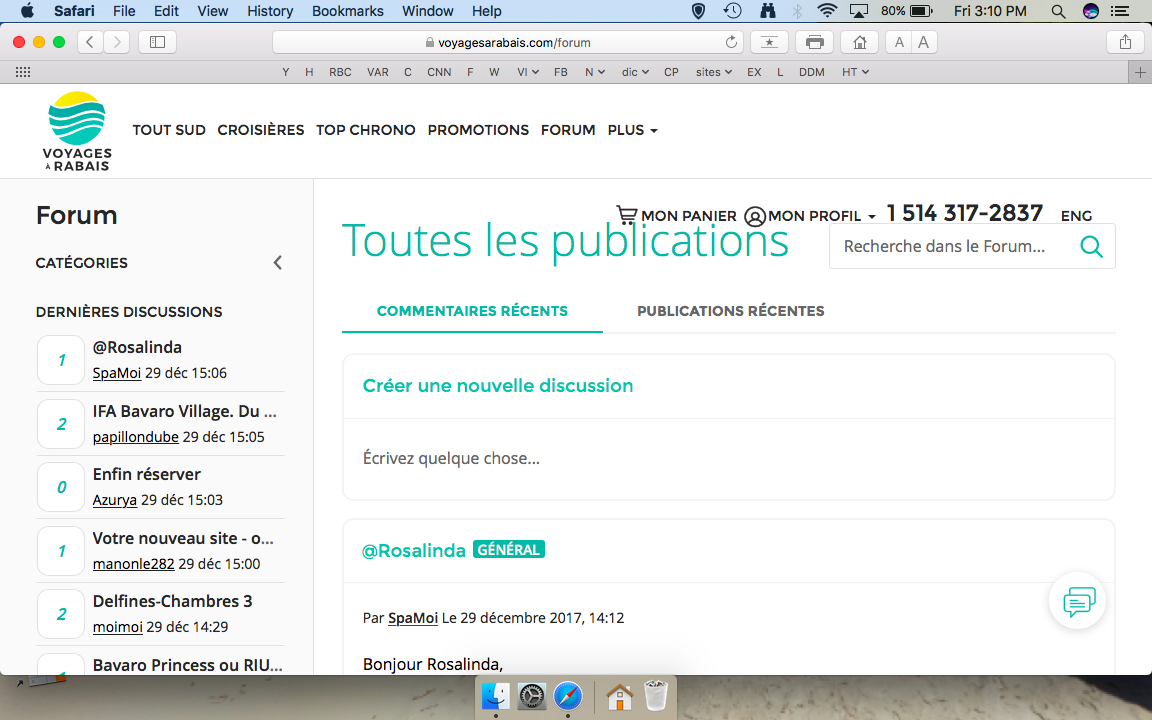
Task: Click the shopping cart icon for Mon Panier
Action: click(627, 215)
